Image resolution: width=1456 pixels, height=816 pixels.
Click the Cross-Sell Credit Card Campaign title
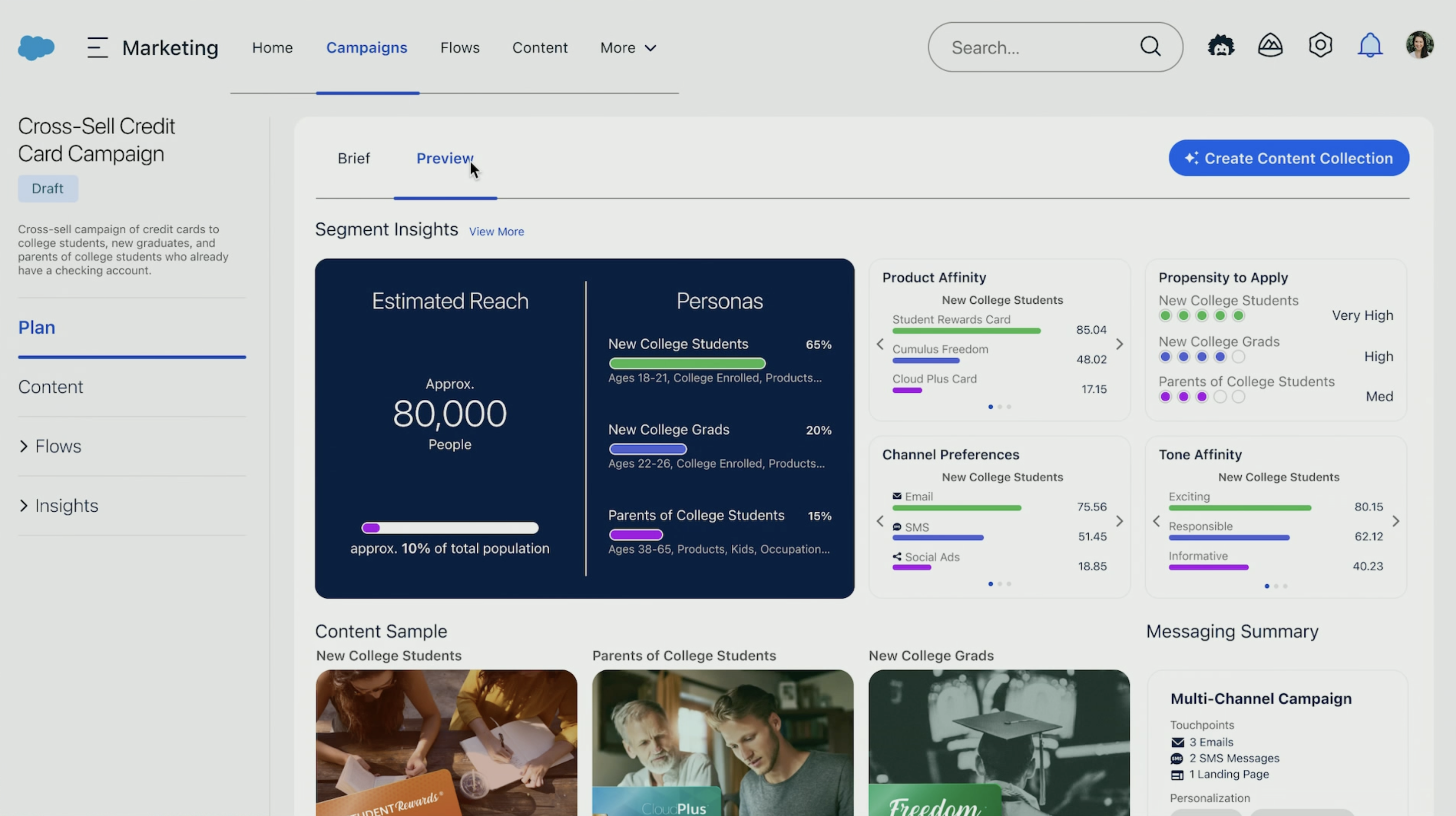tap(96, 140)
